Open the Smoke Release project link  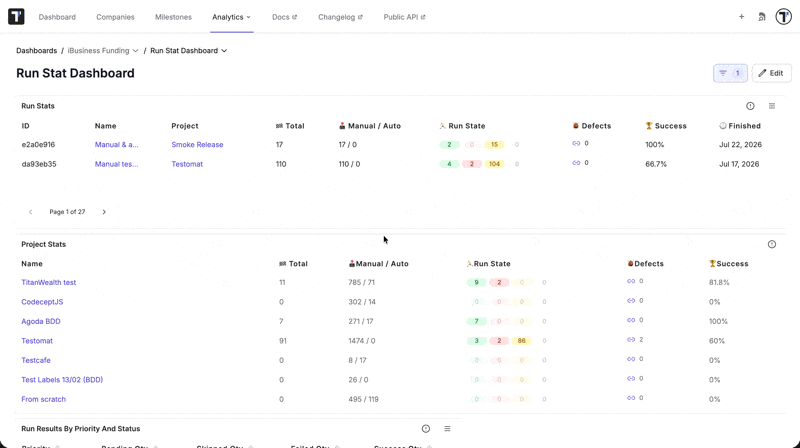197,144
